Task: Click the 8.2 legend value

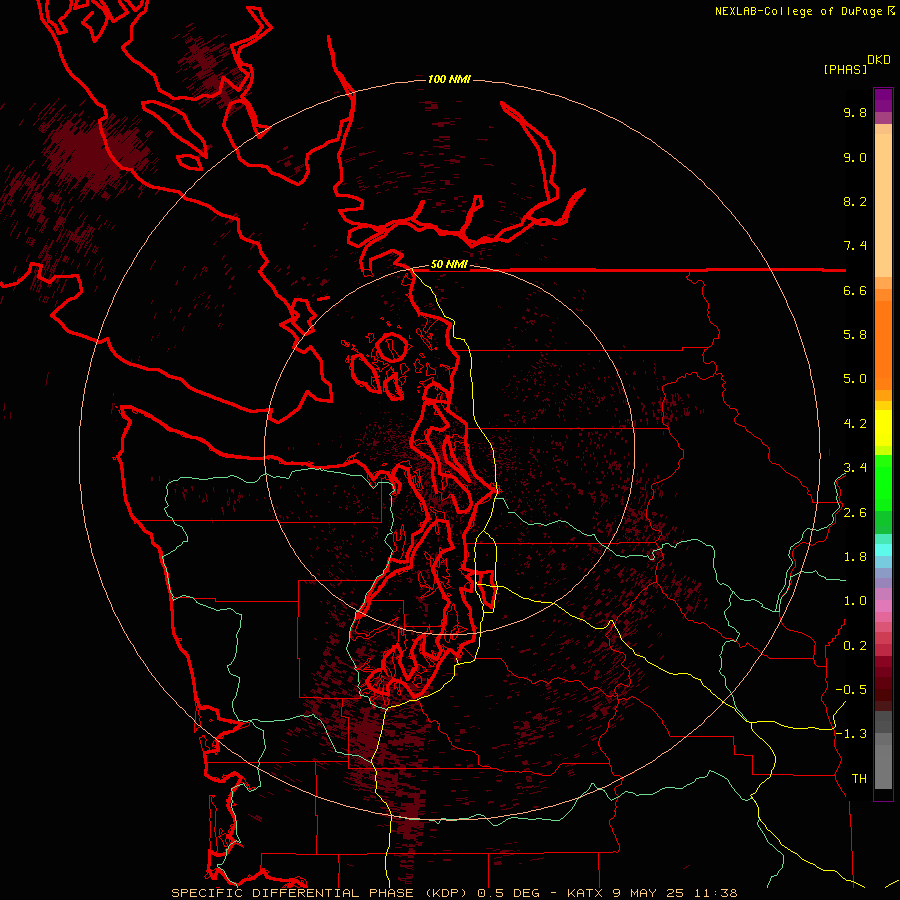Action: click(x=855, y=202)
